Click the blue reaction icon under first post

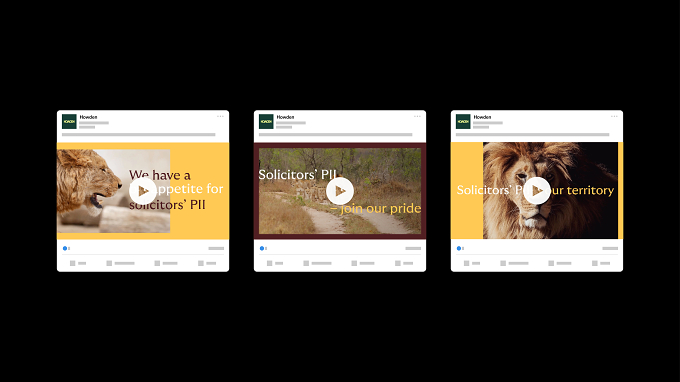tap(65, 248)
